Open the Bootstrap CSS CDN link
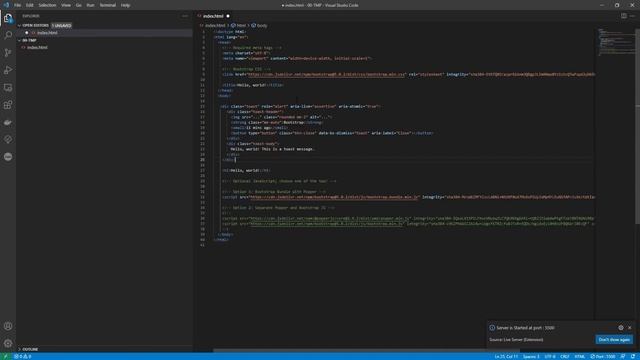Screen dimensions: 640x360 pos(327,74)
